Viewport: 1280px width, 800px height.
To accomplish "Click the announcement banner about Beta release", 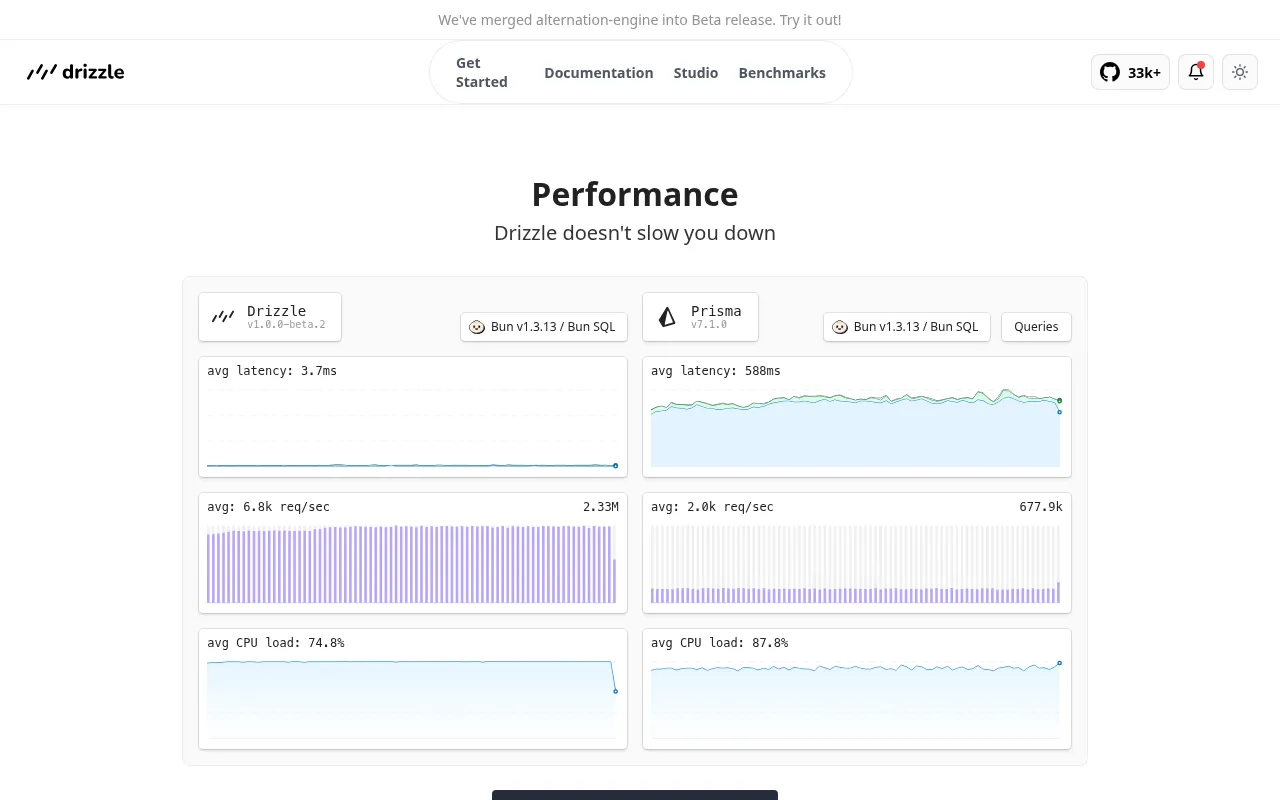I will (x=640, y=20).
